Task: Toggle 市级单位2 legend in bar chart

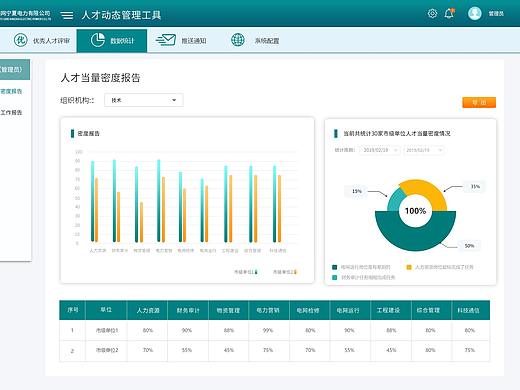Action: pos(285,272)
